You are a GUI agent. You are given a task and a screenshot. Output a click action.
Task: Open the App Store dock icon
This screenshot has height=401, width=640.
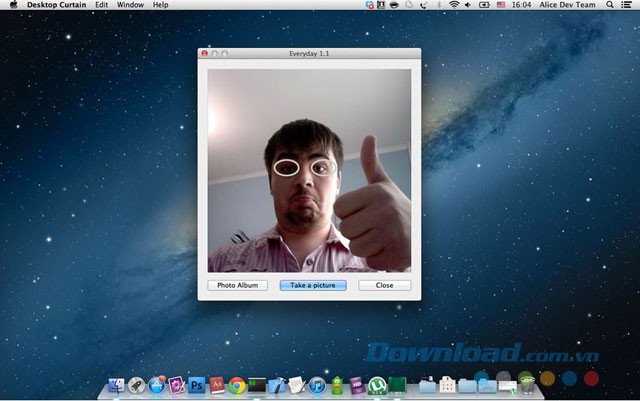coord(156,385)
